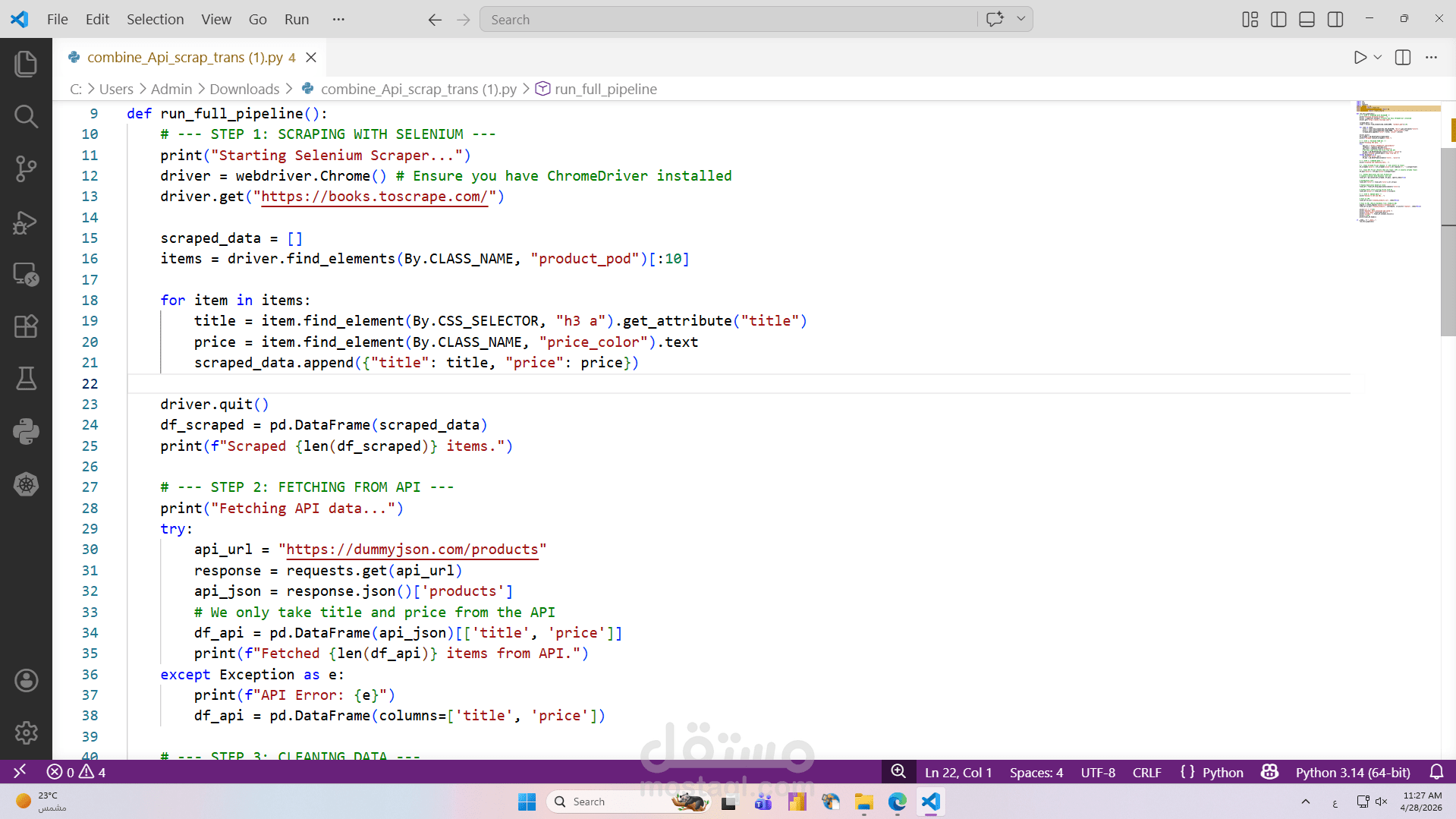Toggle the primary side bar visibility
The image size is (1456, 819).
point(1278,20)
